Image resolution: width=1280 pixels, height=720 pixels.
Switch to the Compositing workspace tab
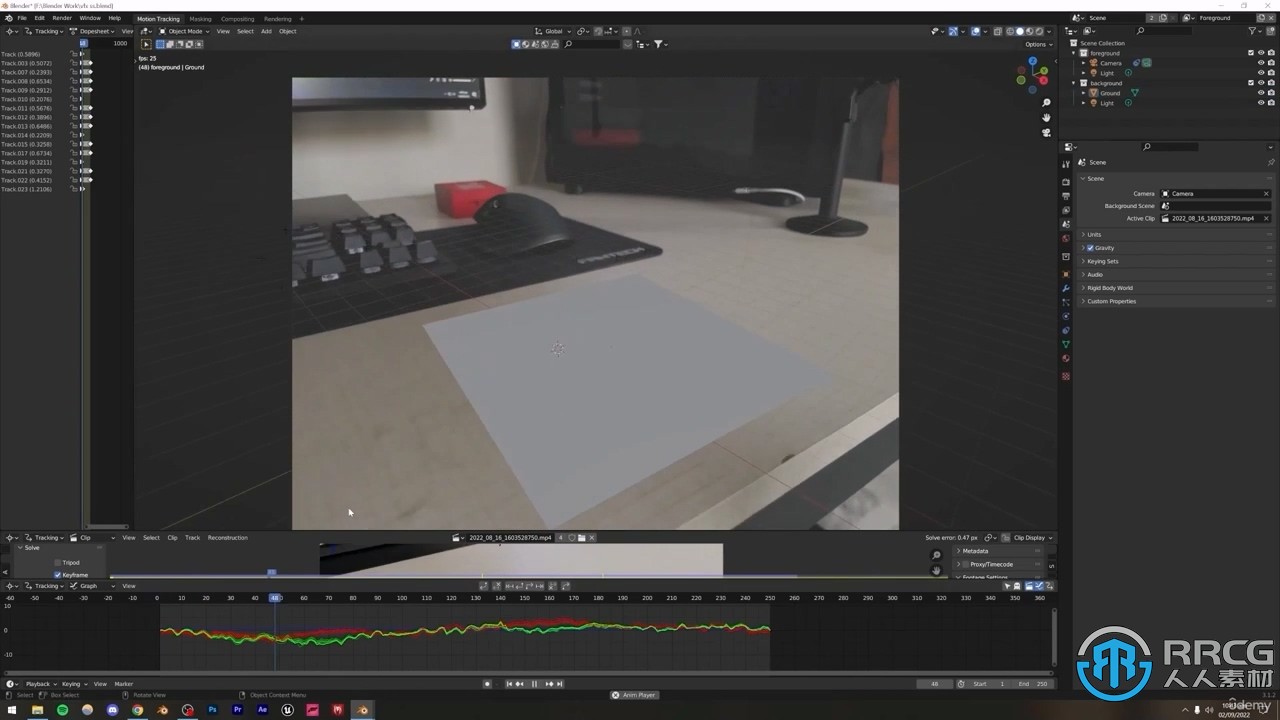(237, 18)
